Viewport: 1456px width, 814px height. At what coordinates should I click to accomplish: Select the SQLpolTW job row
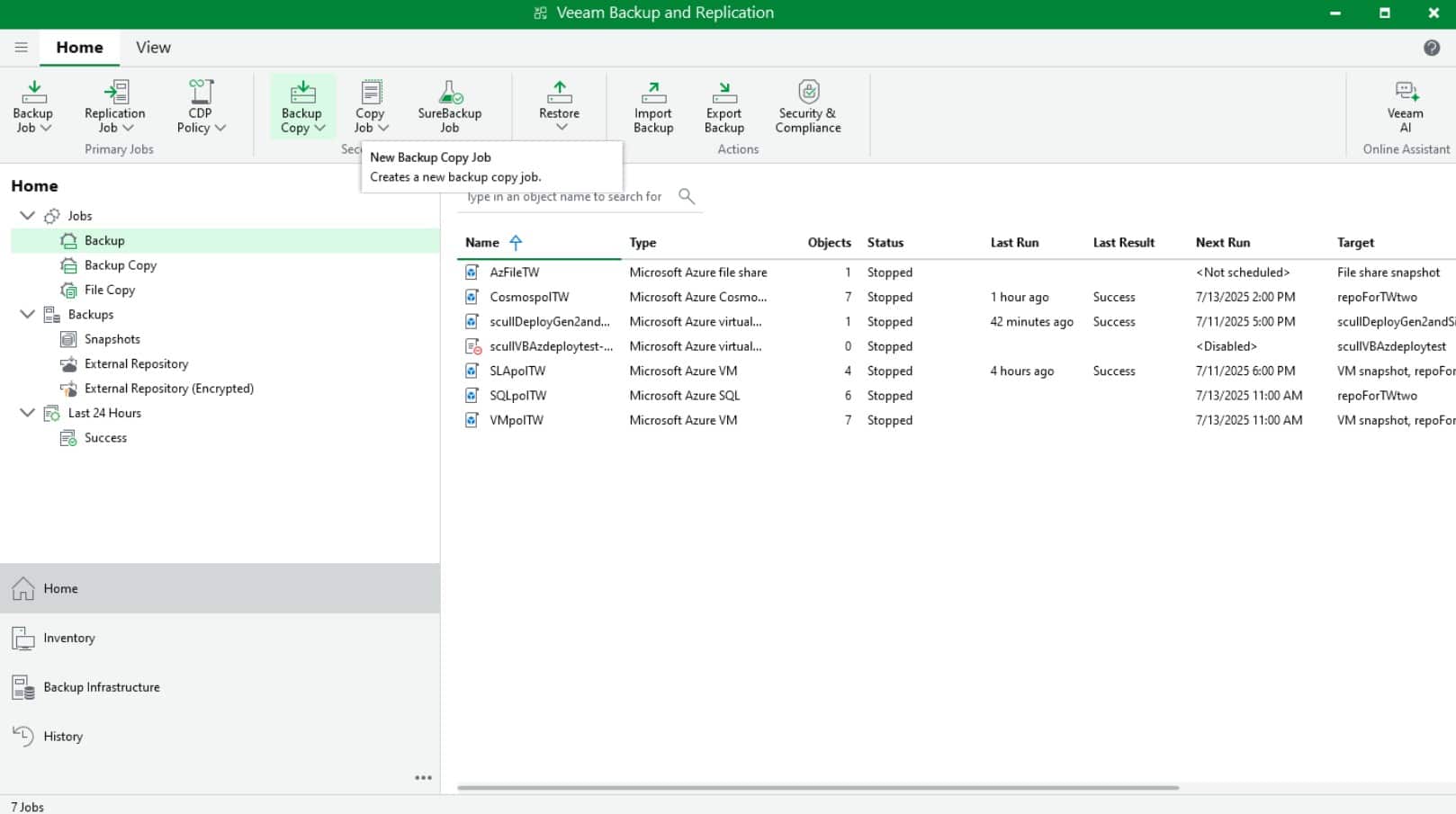[956, 396]
